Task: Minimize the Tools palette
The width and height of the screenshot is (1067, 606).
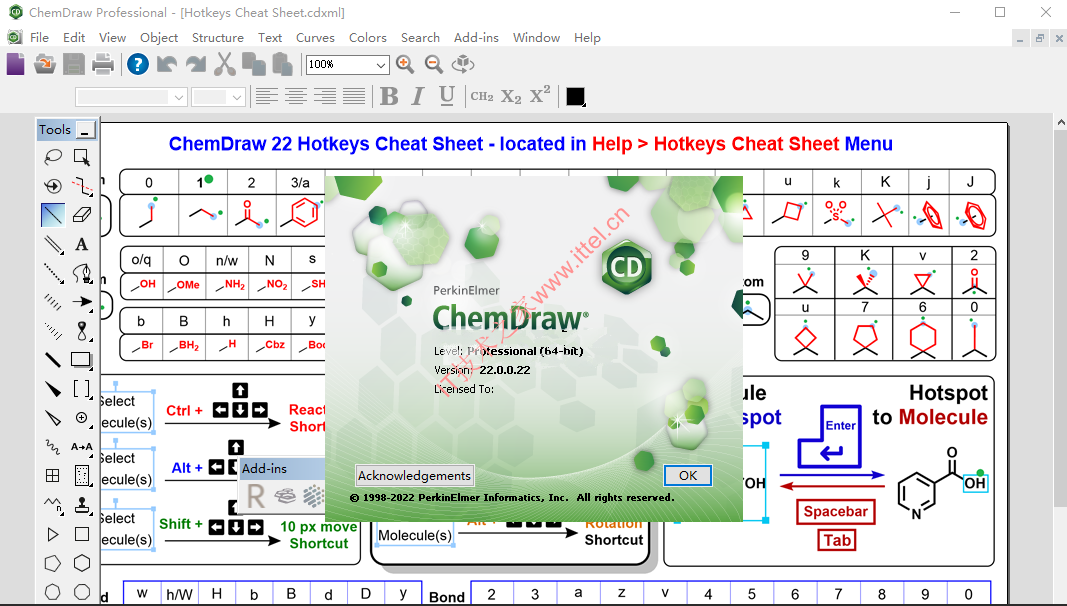Action: (85, 130)
